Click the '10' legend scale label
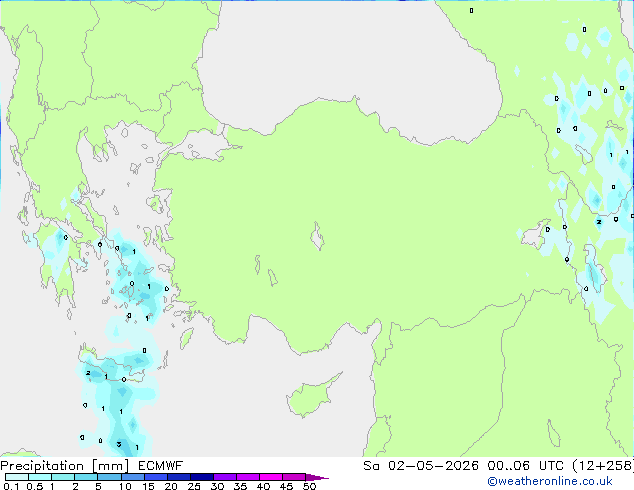Screen dimensions: 634x490 pos(125,486)
